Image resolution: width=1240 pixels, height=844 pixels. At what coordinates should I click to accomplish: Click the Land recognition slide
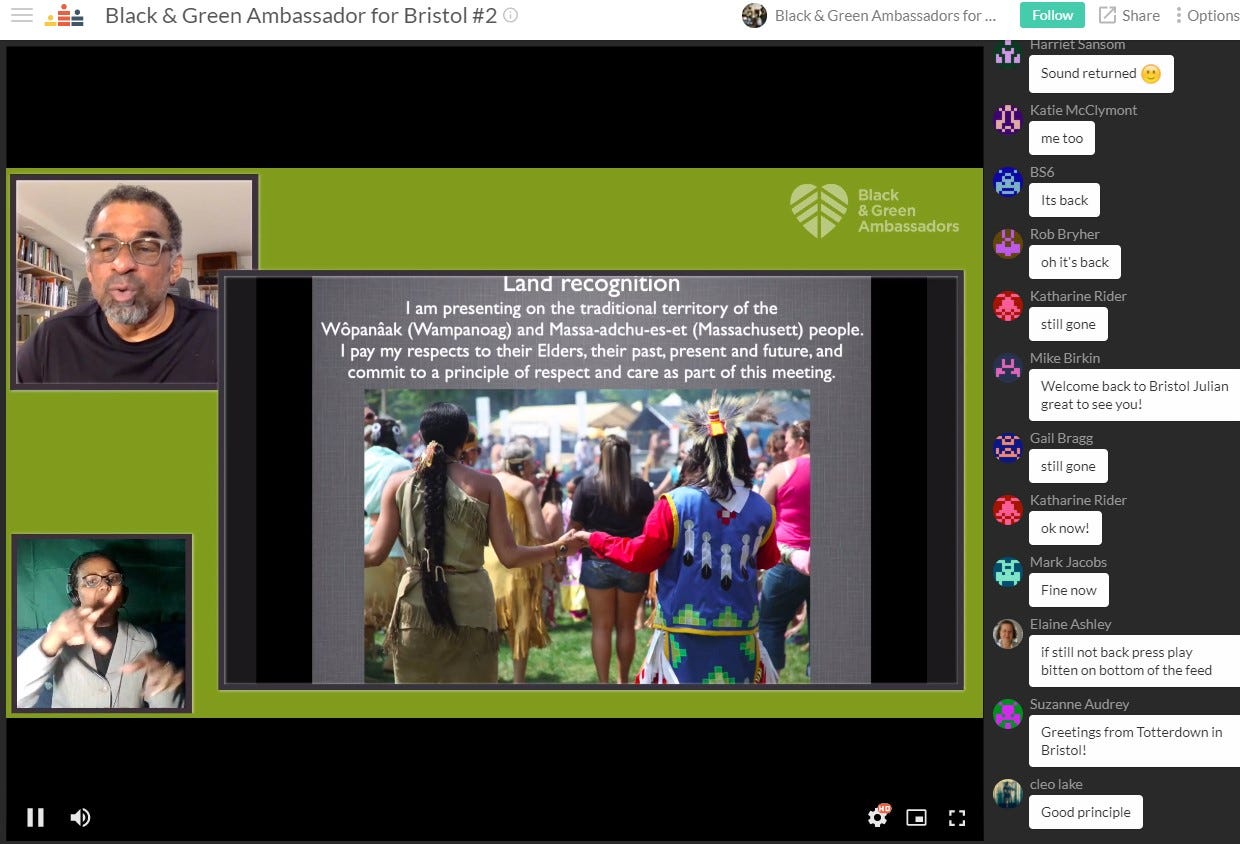point(591,480)
